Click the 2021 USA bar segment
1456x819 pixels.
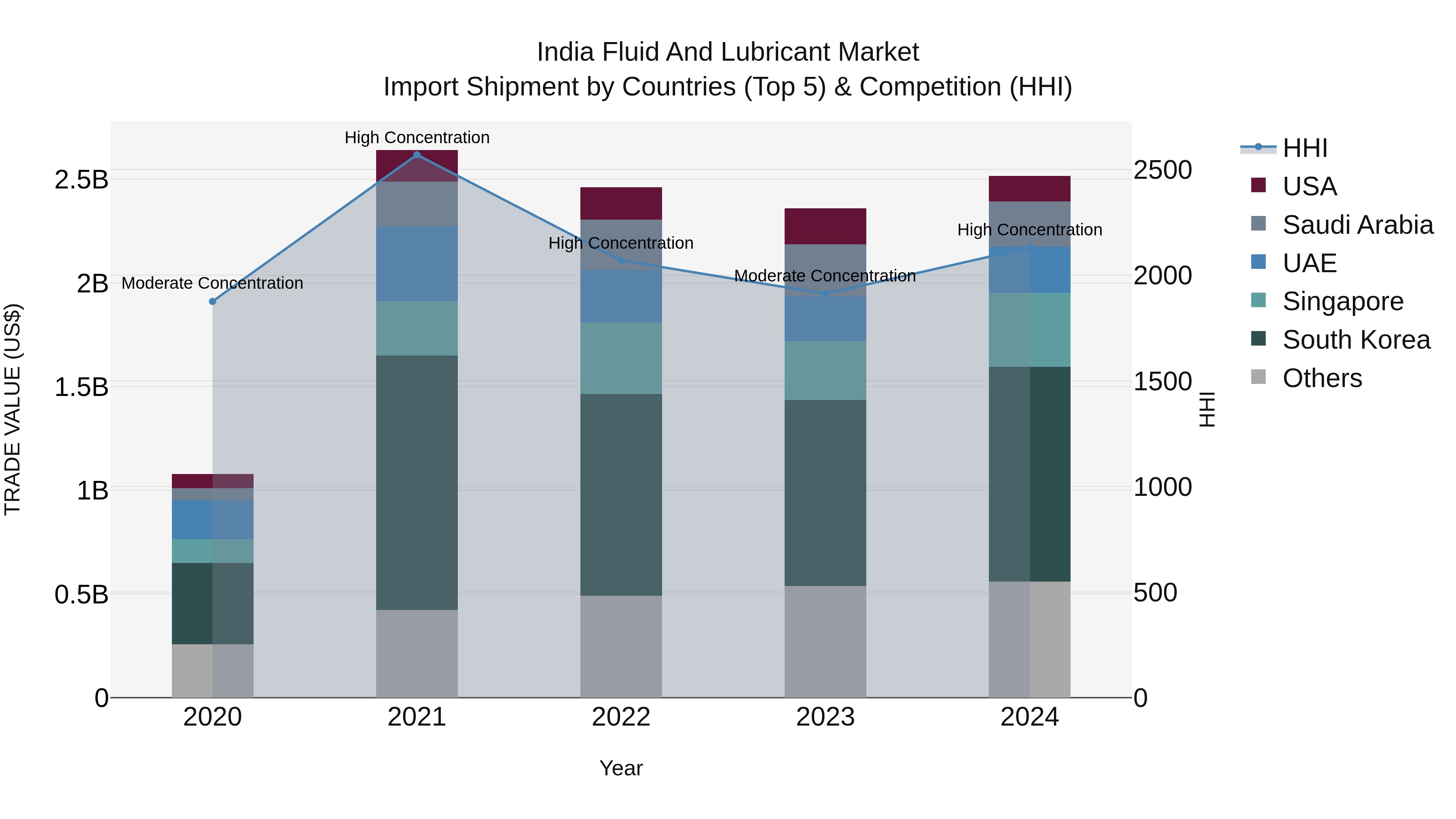[x=417, y=166]
